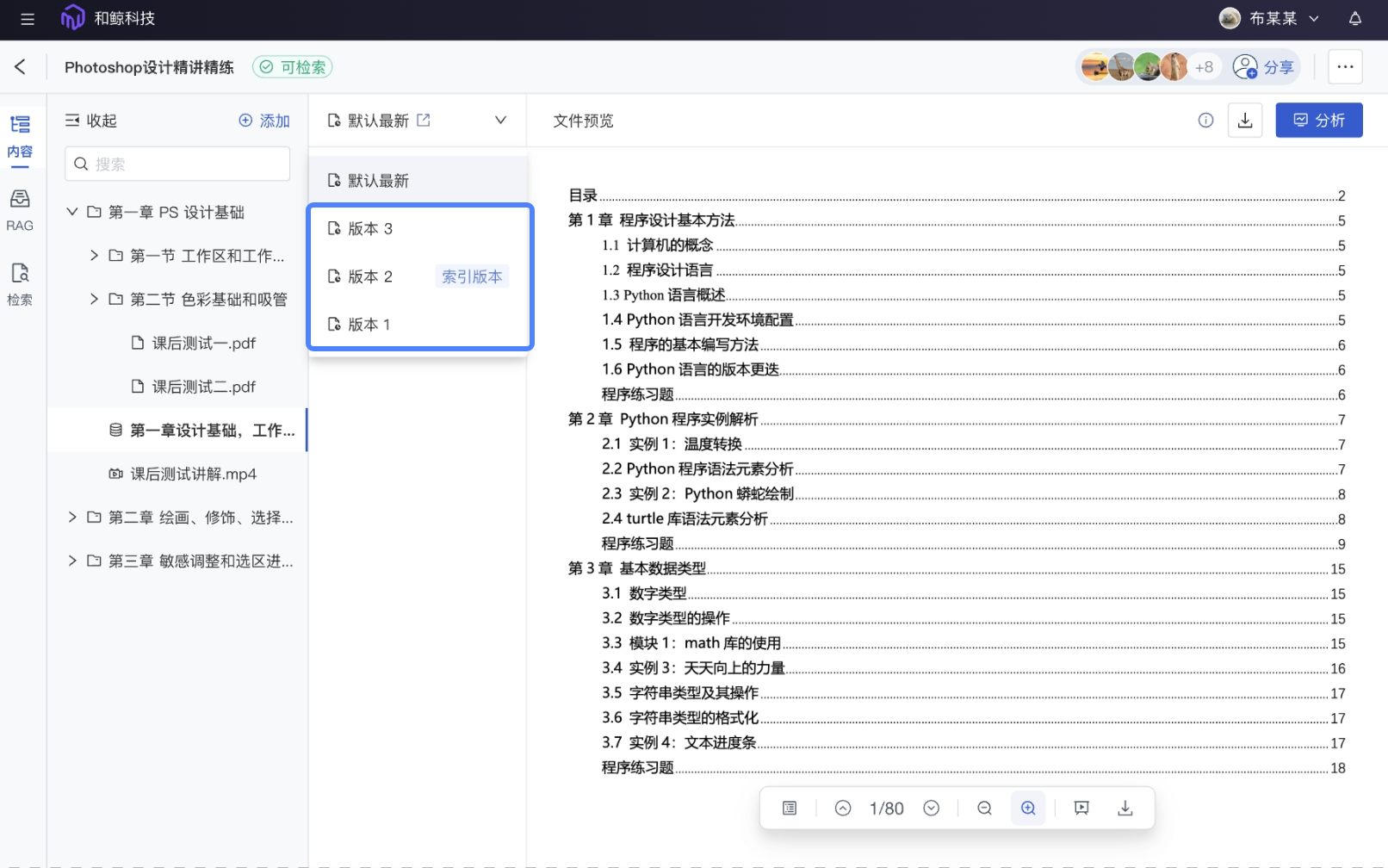Viewport: 1388px width, 868px height.
Task: Open the notifications bell icon
Action: [1354, 18]
